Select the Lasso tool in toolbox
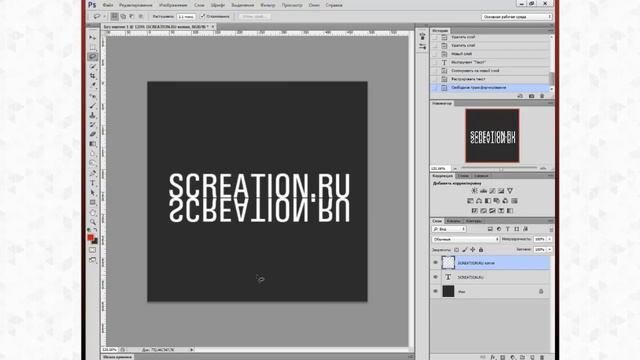 [x=93, y=57]
